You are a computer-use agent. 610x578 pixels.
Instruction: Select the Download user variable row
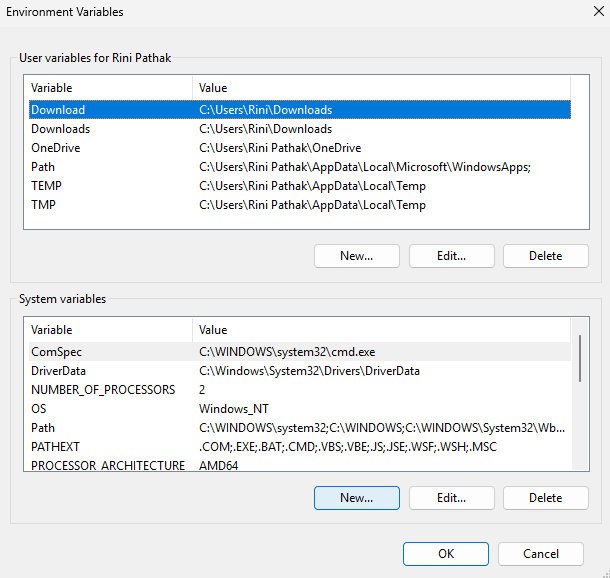58,110
